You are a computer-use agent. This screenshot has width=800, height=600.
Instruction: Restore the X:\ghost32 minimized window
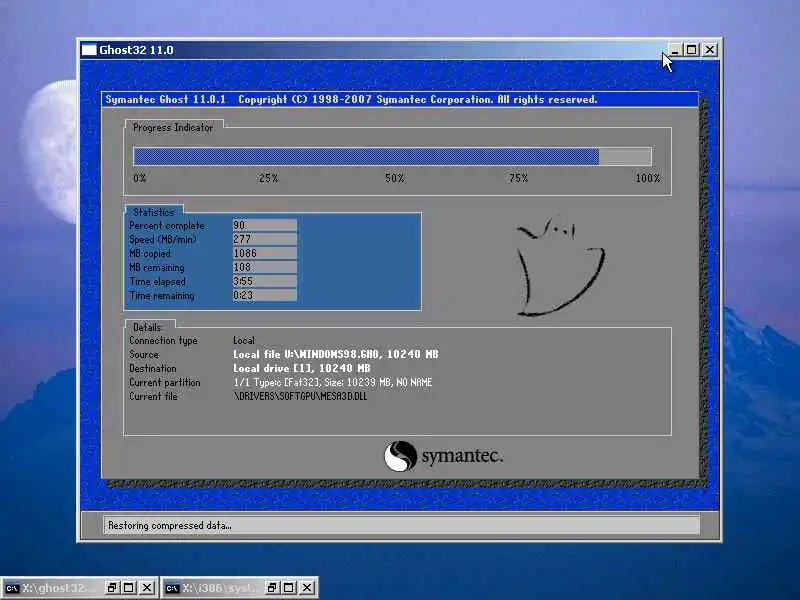[x=112, y=588]
